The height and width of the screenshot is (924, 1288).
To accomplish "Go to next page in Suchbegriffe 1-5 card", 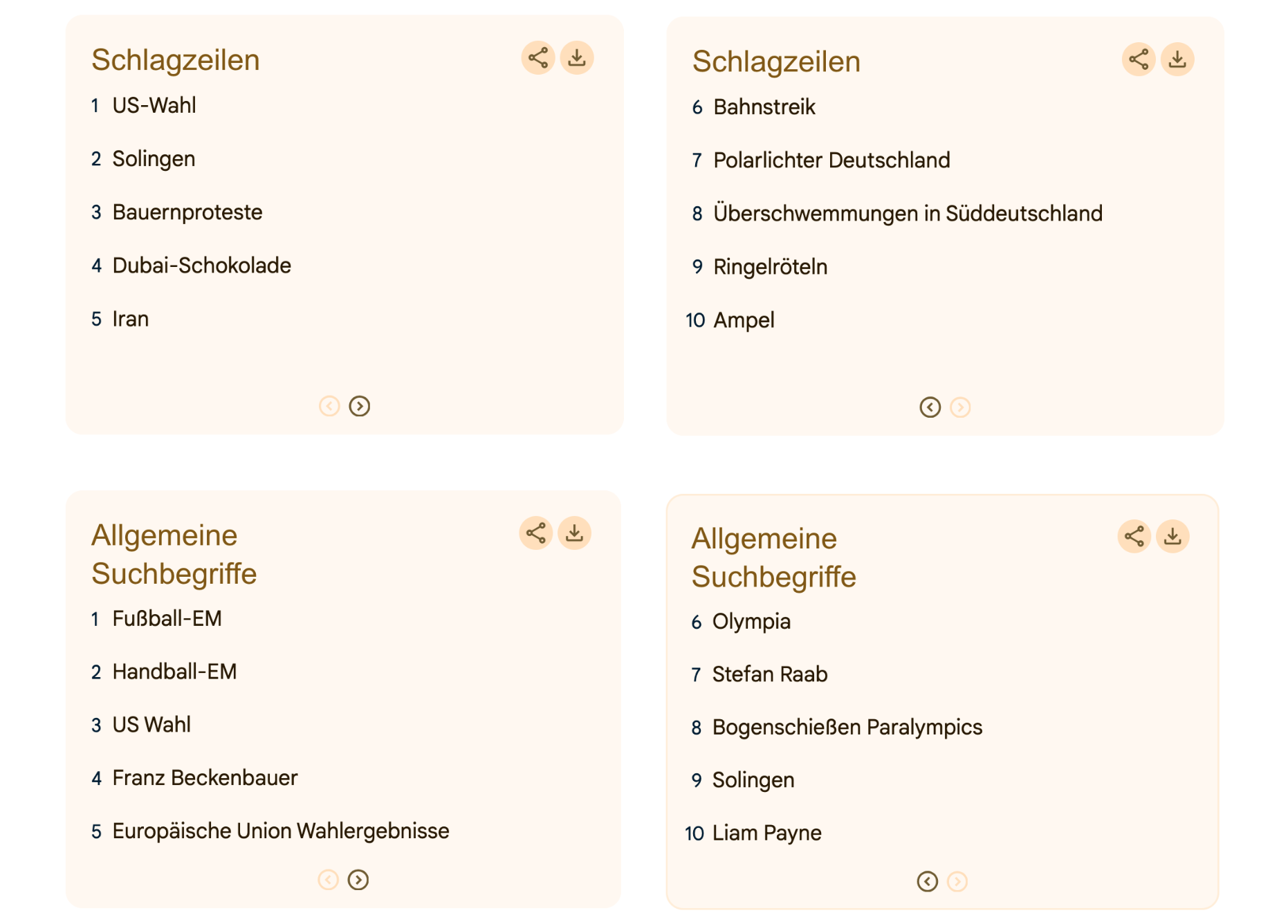I will (x=358, y=880).
